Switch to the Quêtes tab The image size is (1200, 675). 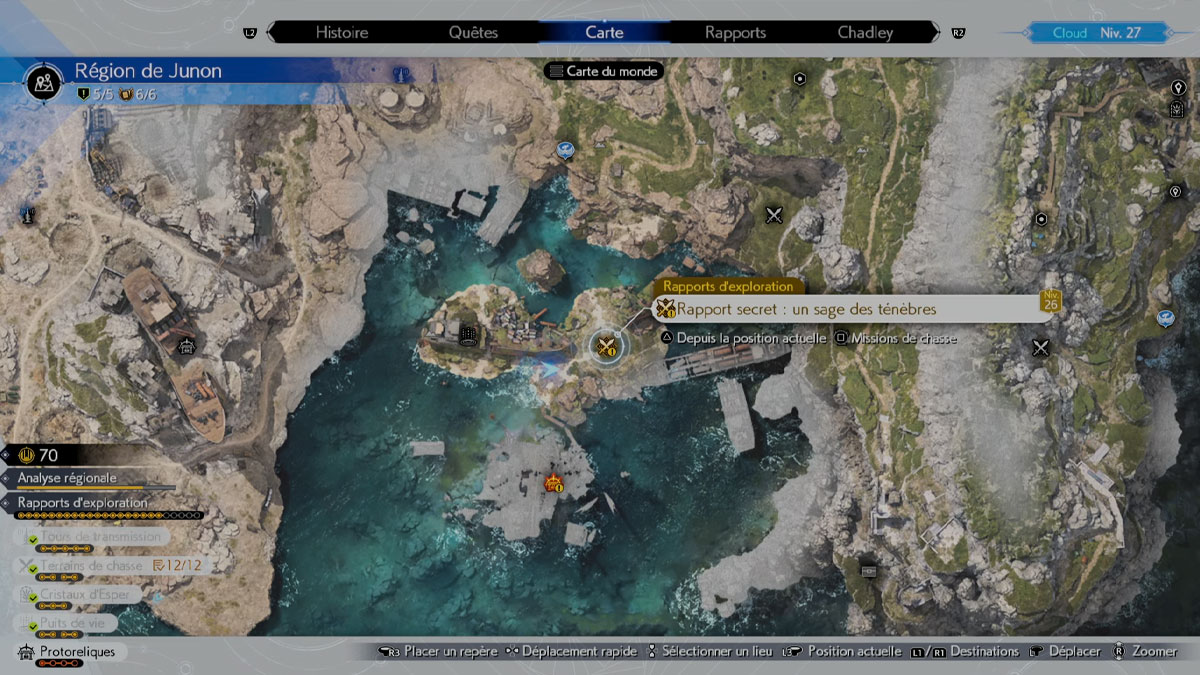tap(473, 32)
